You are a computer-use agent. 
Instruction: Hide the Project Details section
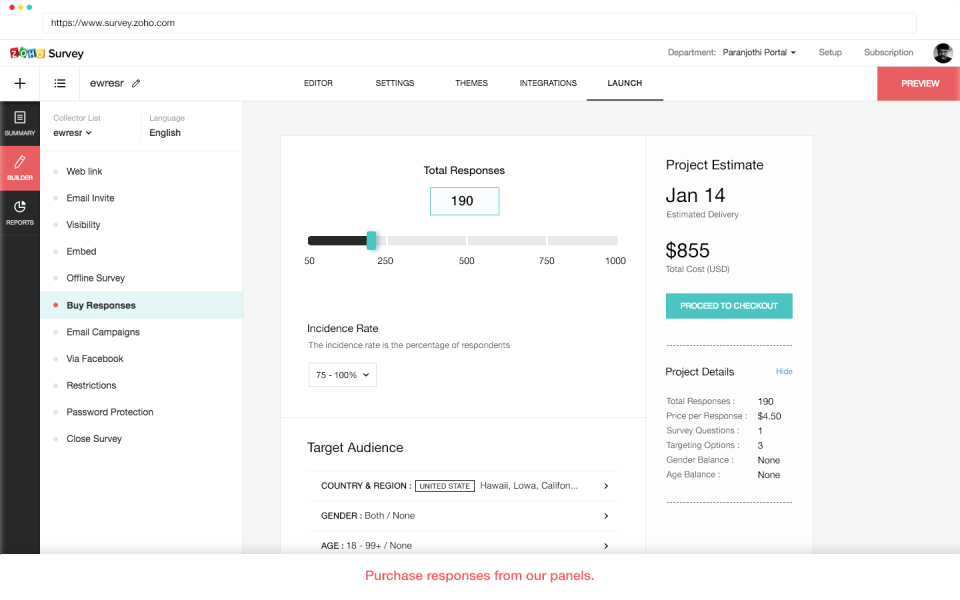pyautogui.click(x=784, y=371)
